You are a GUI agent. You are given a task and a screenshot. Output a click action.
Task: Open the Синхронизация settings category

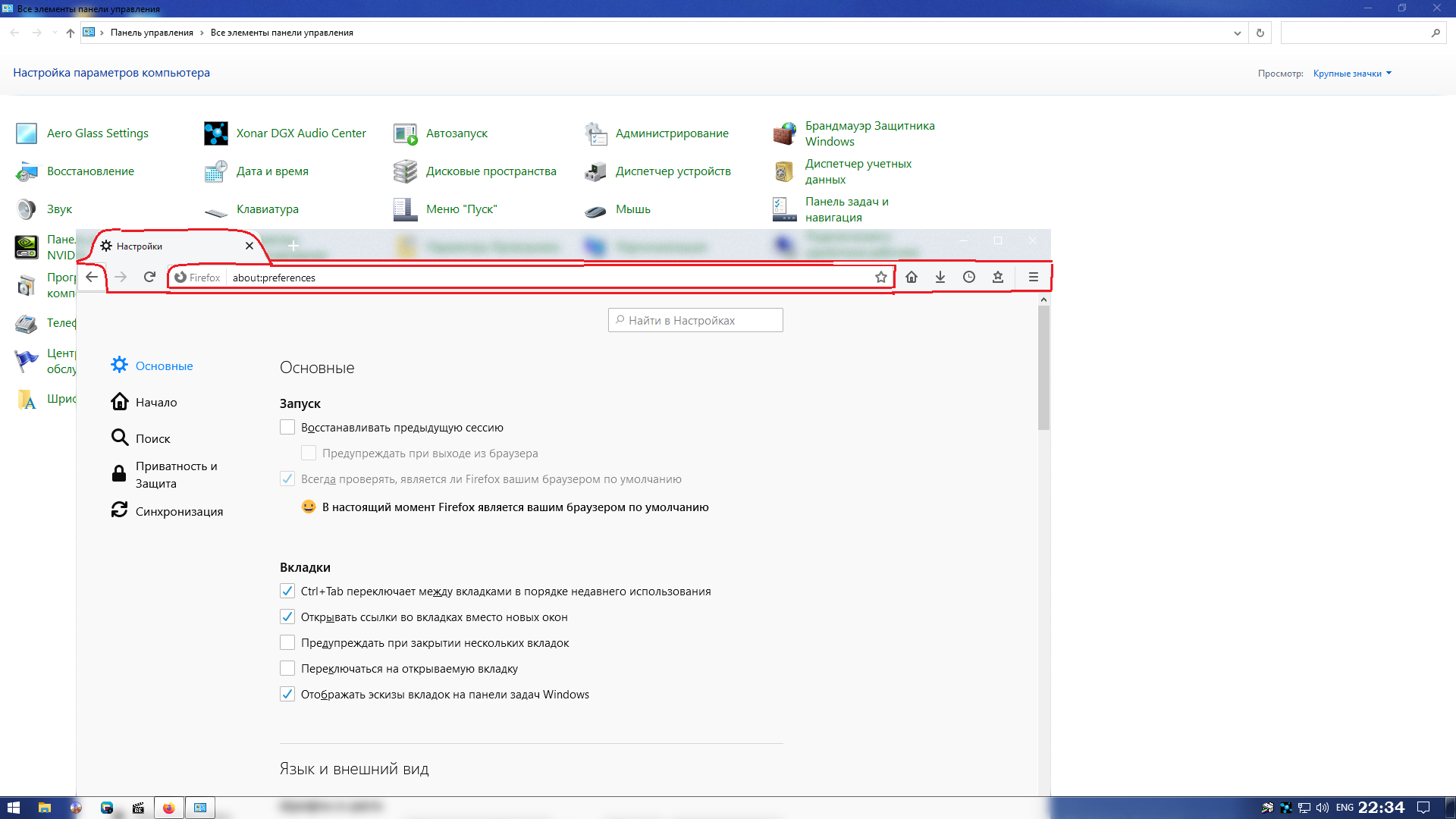(168, 511)
